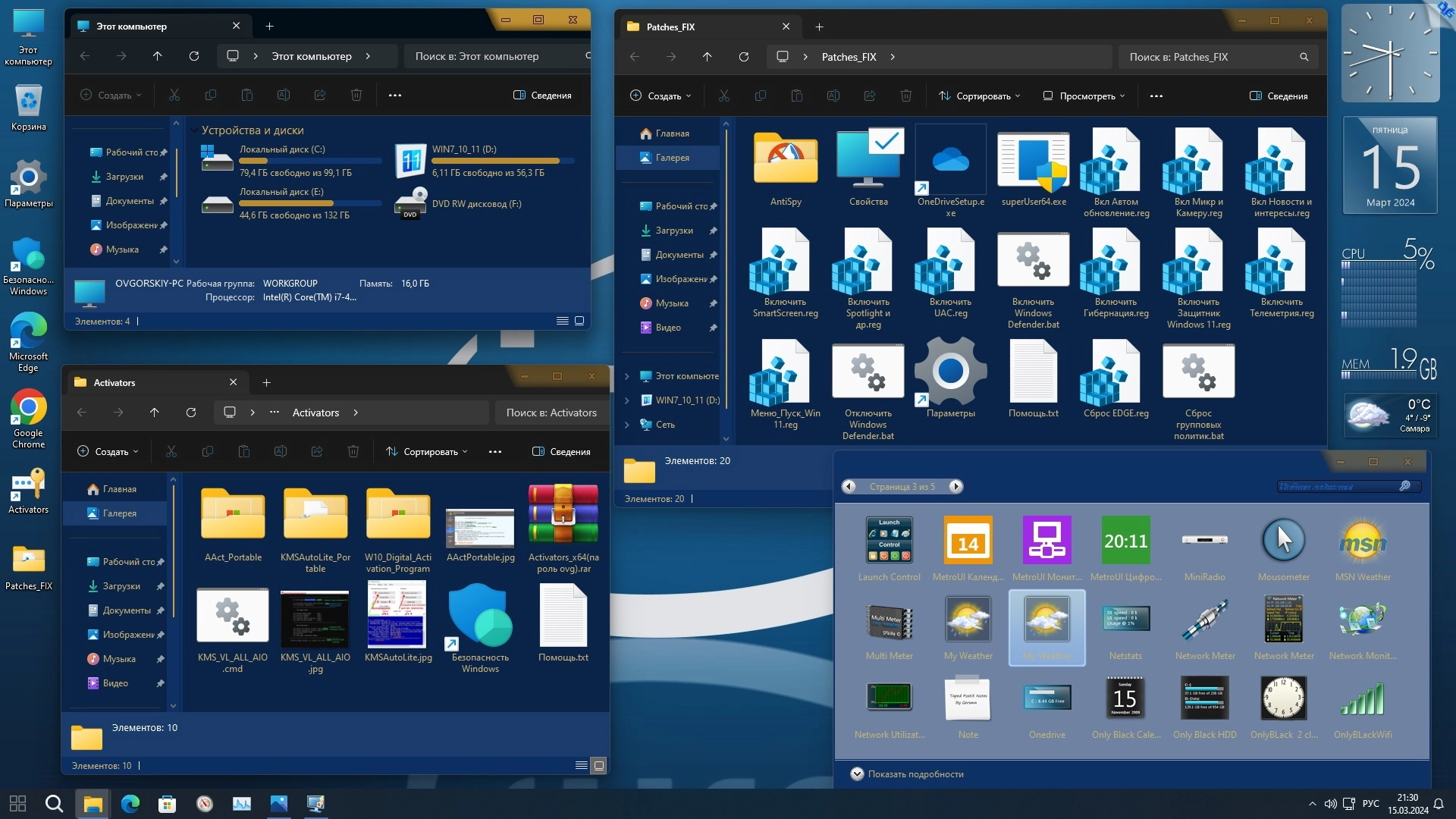
Task: Select the Mousometer gadget icon
Action: tap(1283, 541)
